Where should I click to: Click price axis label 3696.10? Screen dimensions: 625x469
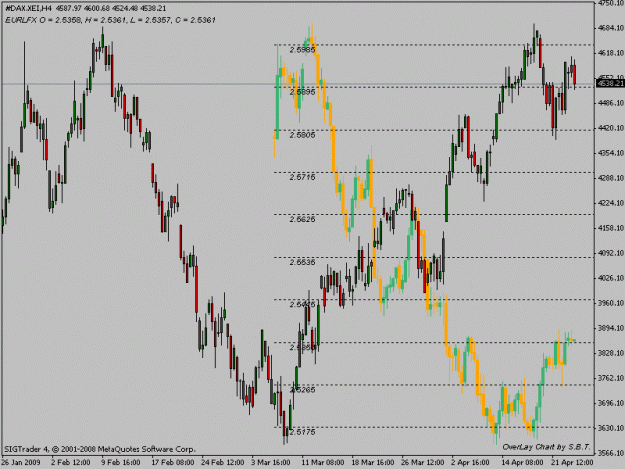tap(611, 403)
